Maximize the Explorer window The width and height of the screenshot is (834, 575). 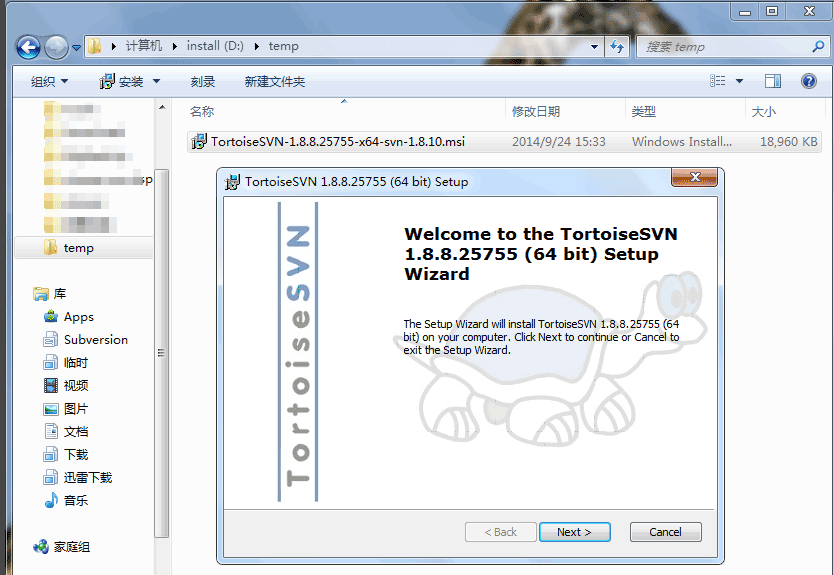click(772, 11)
